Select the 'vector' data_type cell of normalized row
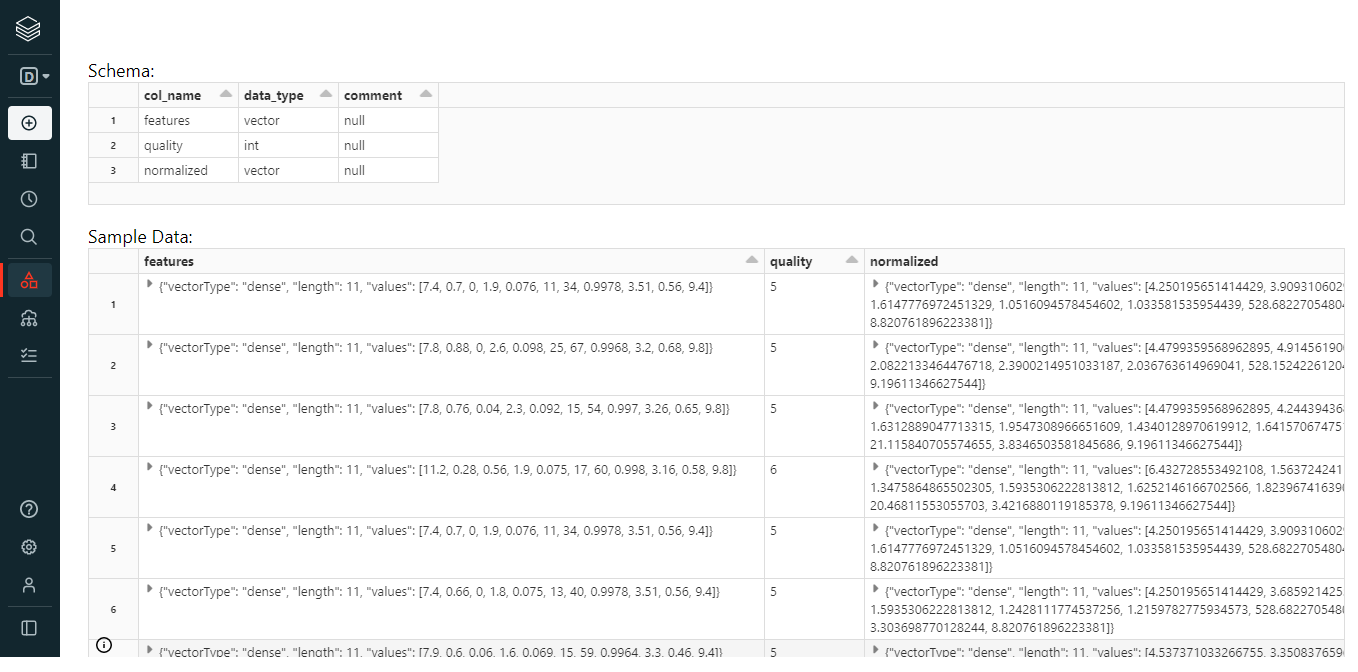This screenshot has height=672, width=1358. pos(288,170)
